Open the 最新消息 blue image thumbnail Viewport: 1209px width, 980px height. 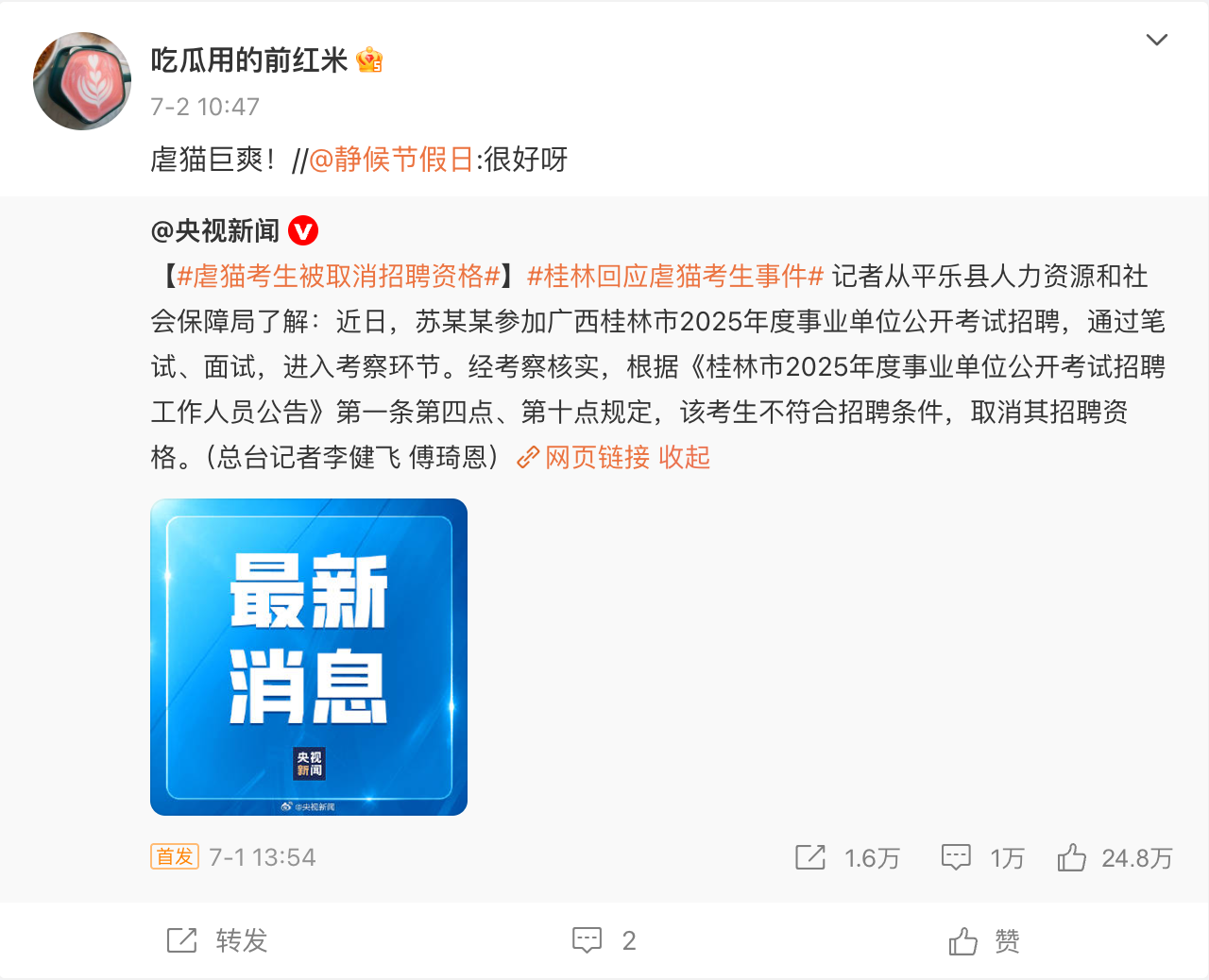pyautogui.click(x=309, y=657)
